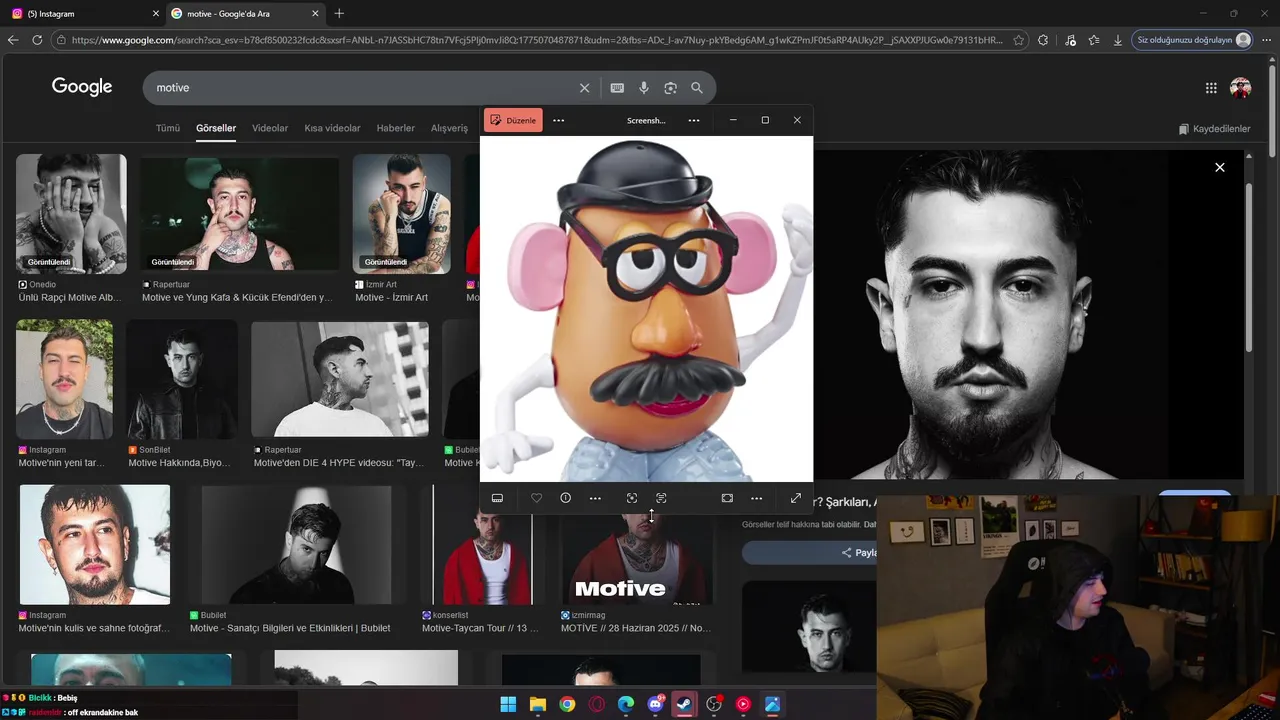Go to the Google logo homepage
Image resolution: width=1280 pixels, height=720 pixels.
point(82,87)
